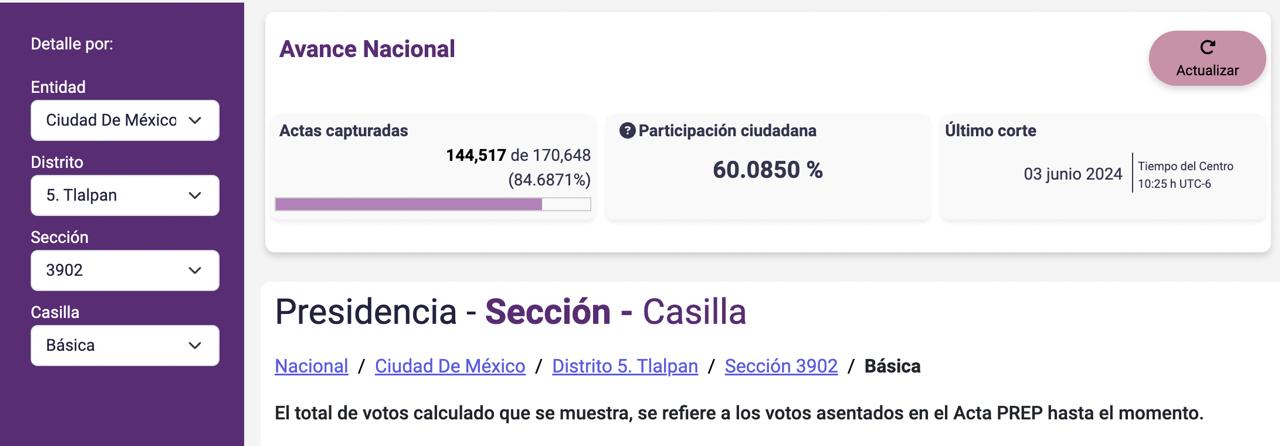
Task: Open the section 3902 dropdown
Action: 112,270
